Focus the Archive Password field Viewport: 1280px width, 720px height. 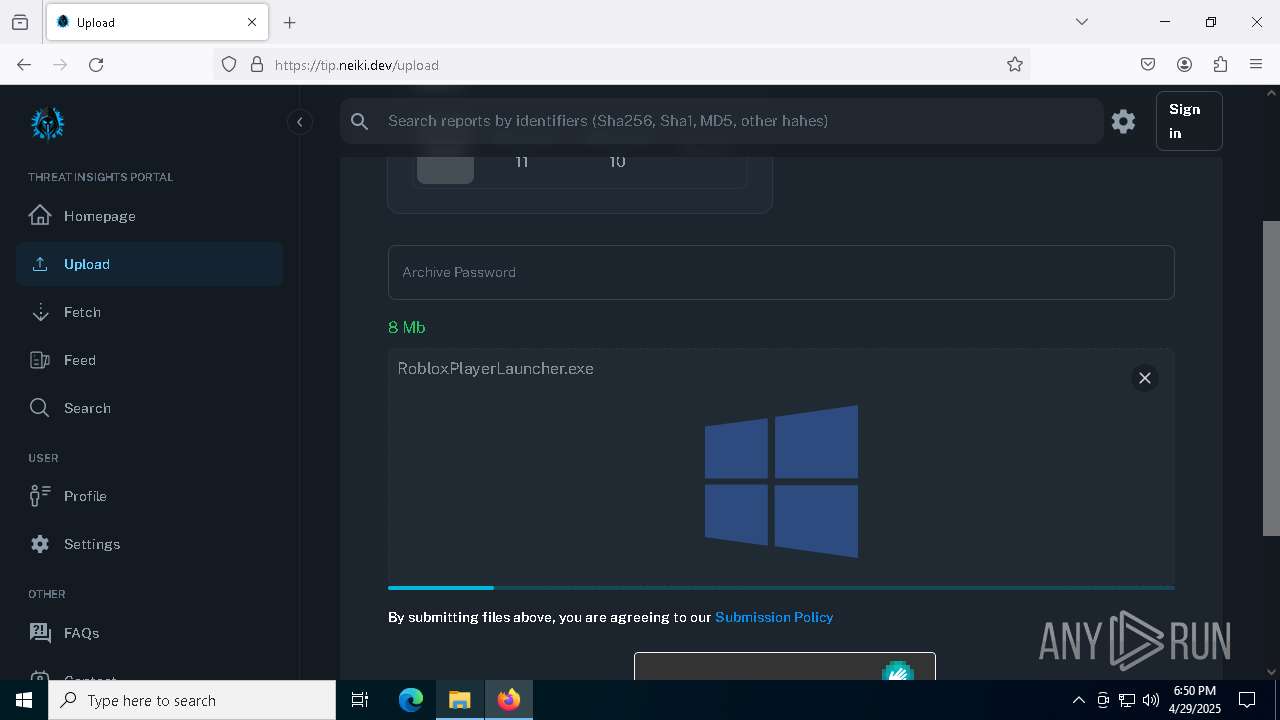pos(781,272)
